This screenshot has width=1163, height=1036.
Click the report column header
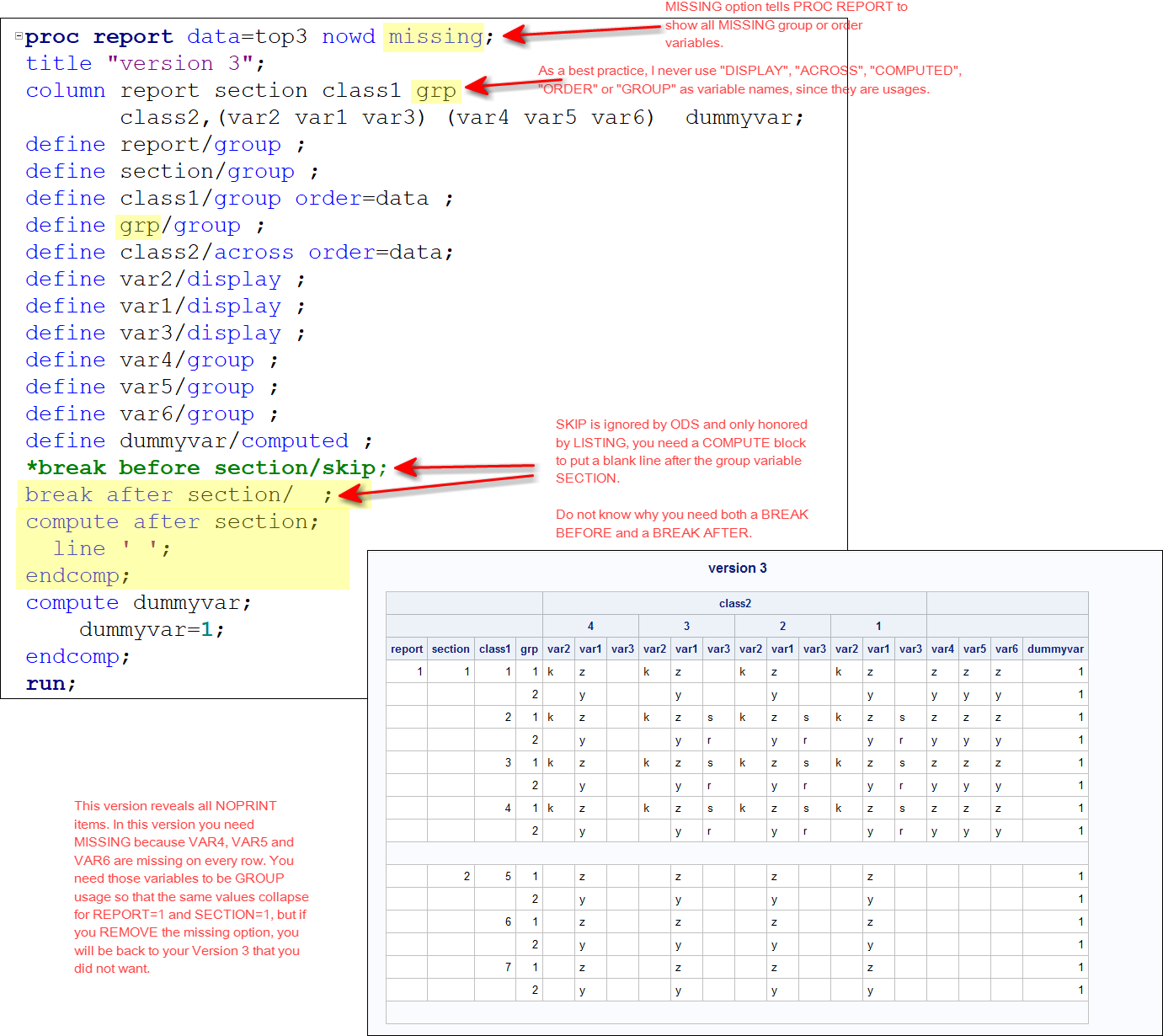point(407,649)
